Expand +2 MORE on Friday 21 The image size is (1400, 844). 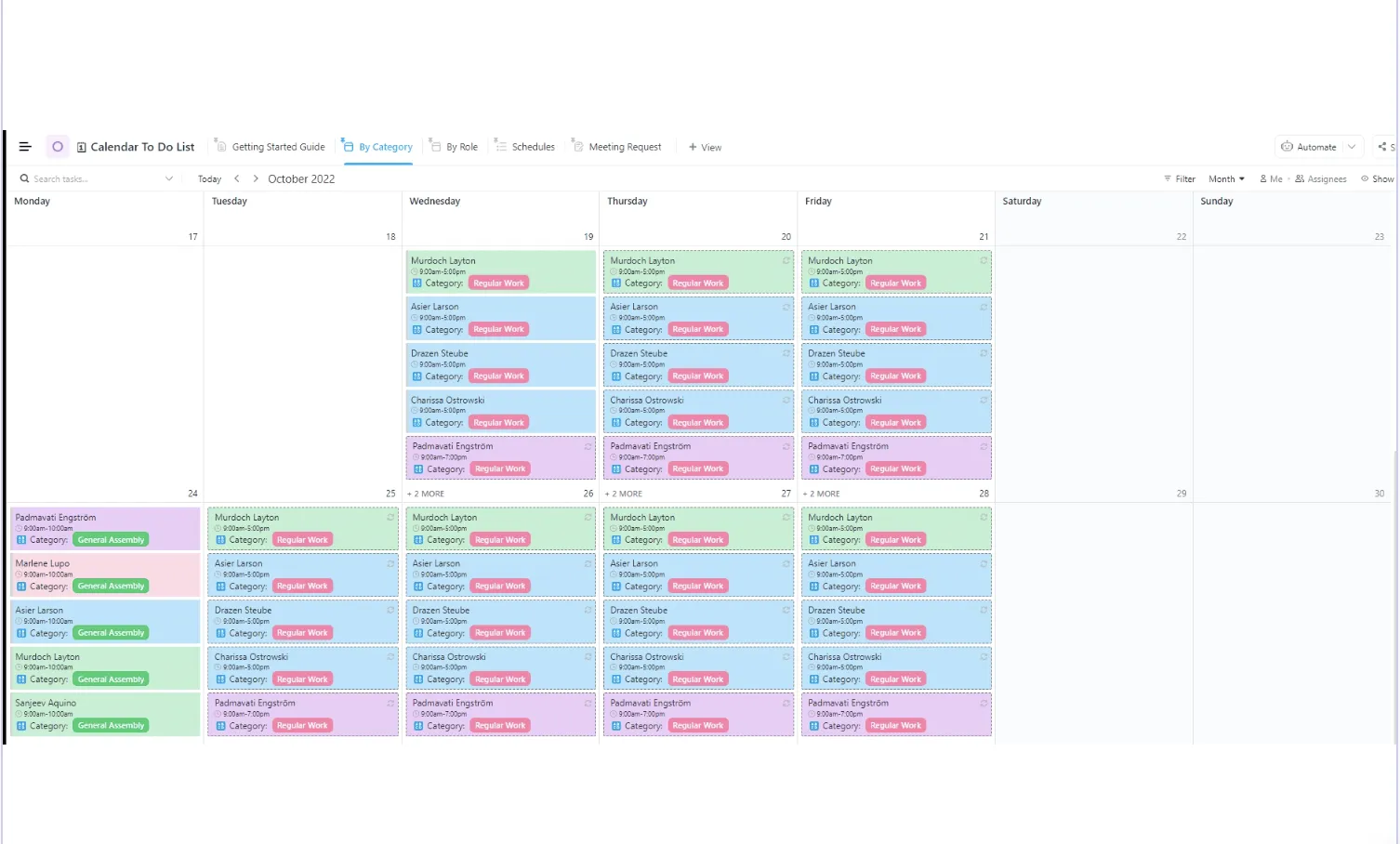click(822, 494)
